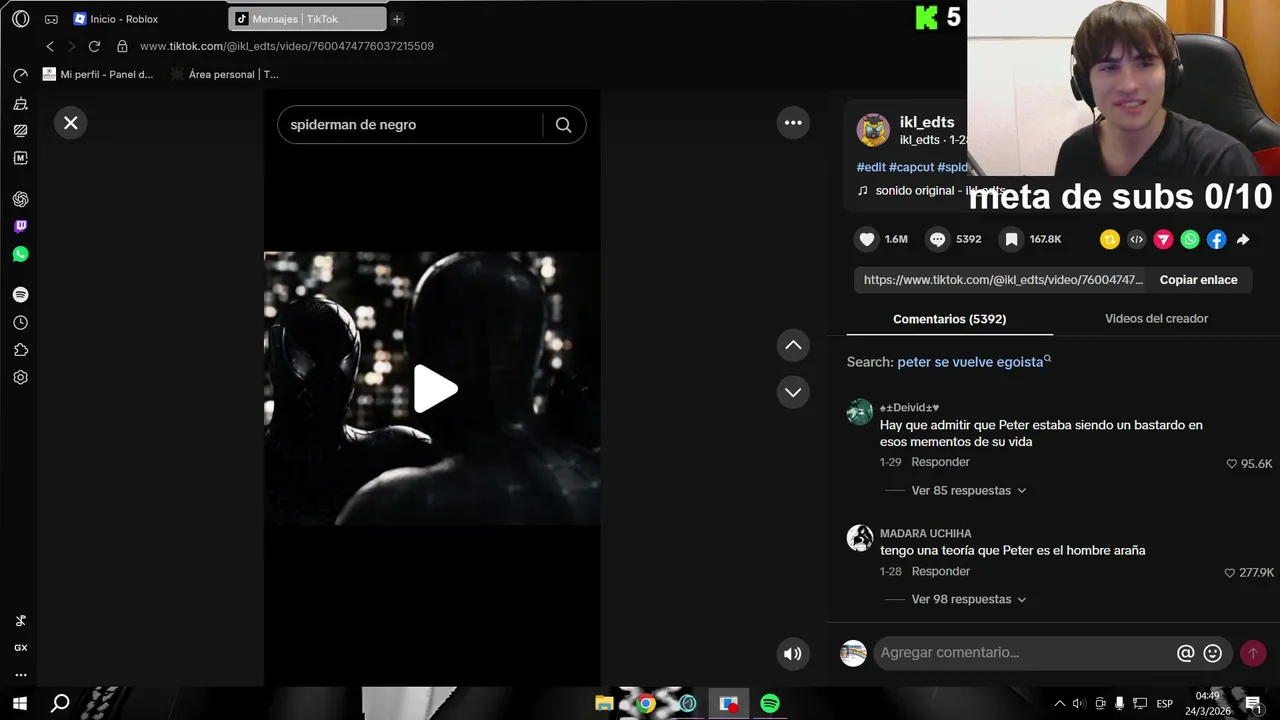
Task: Open the Opera menu logo
Action: (20, 19)
